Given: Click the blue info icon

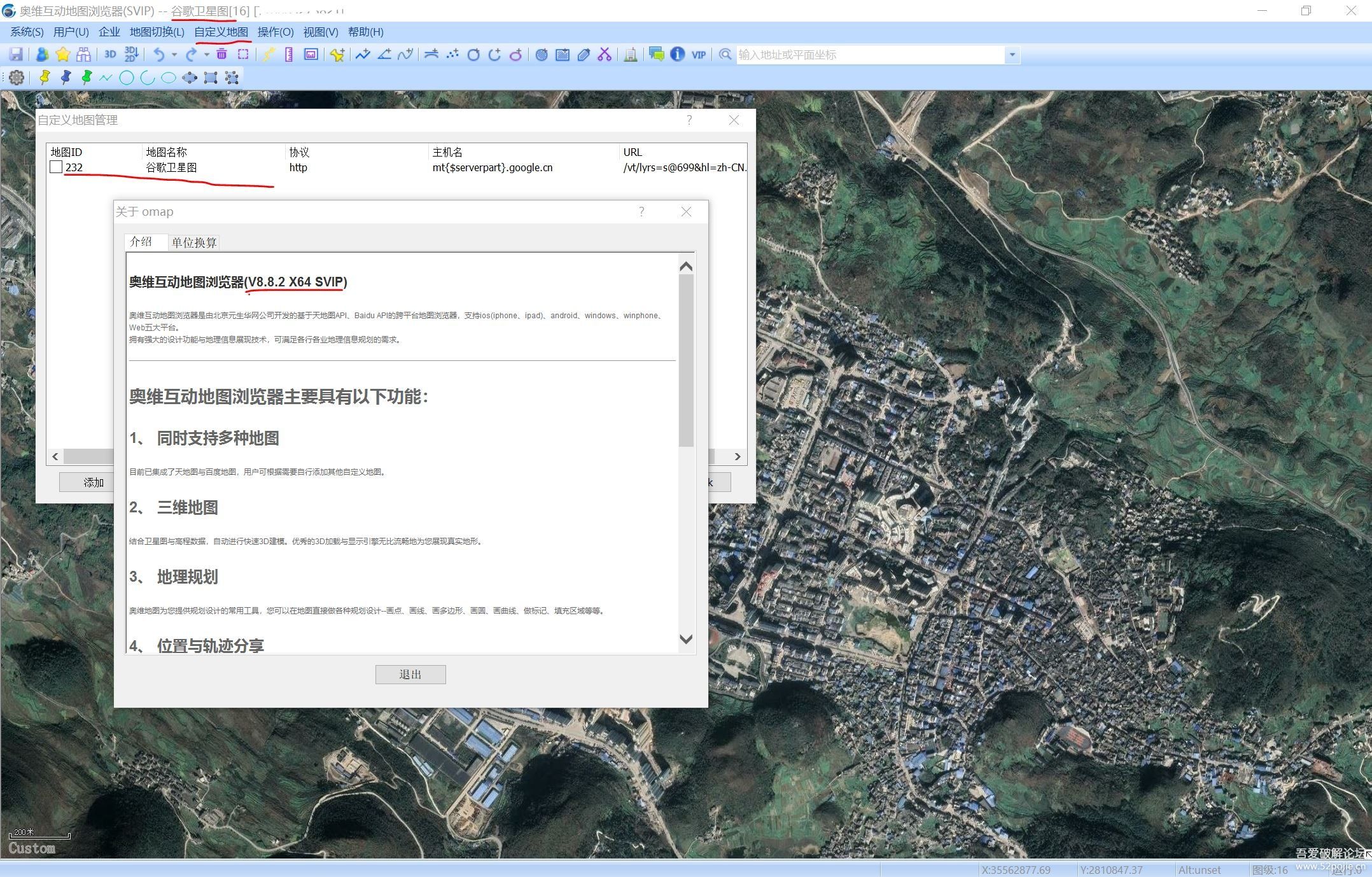Looking at the screenshot, I should coord(677,55).
